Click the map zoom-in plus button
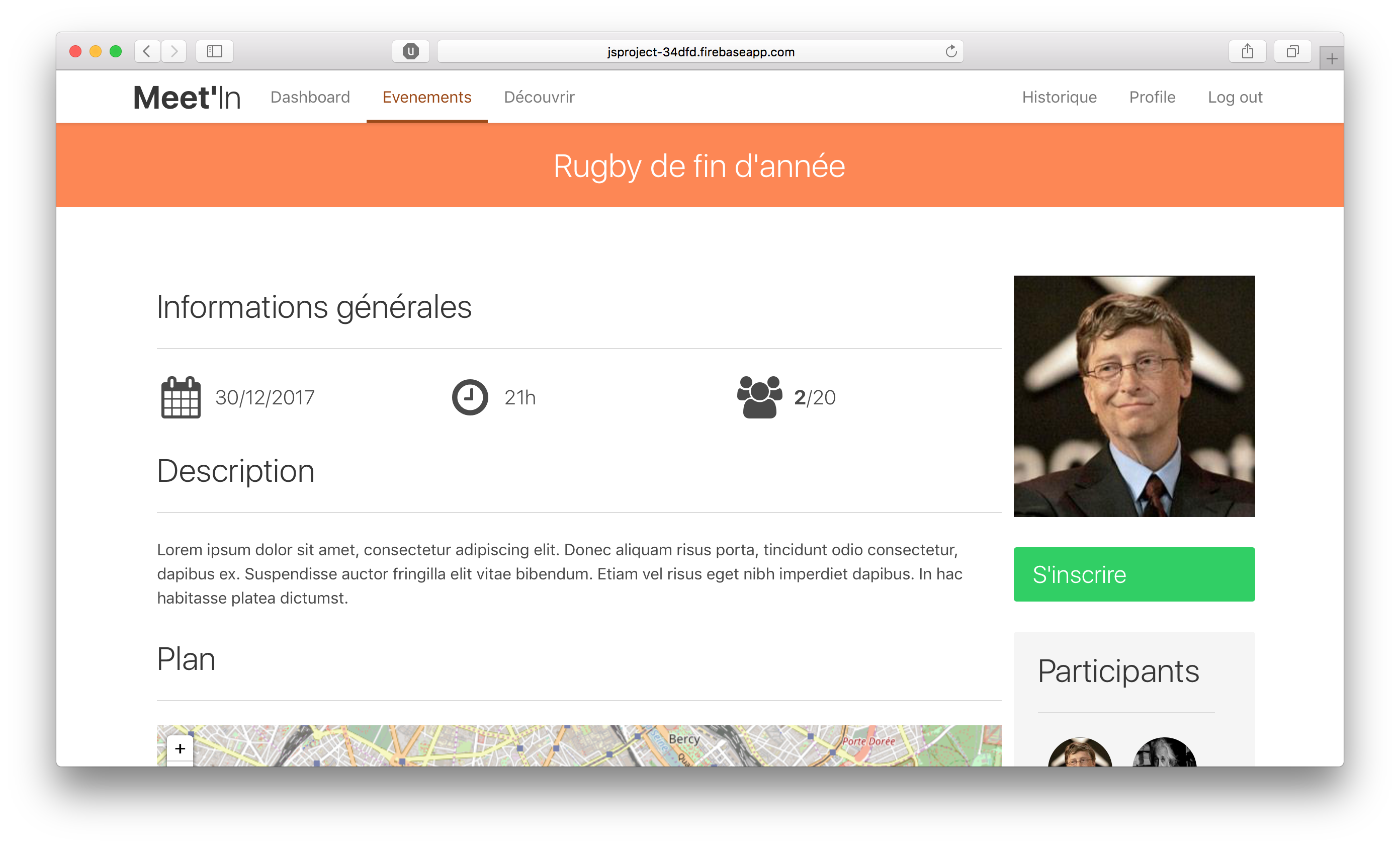1400x847 pixels. (x=180, y=748)
